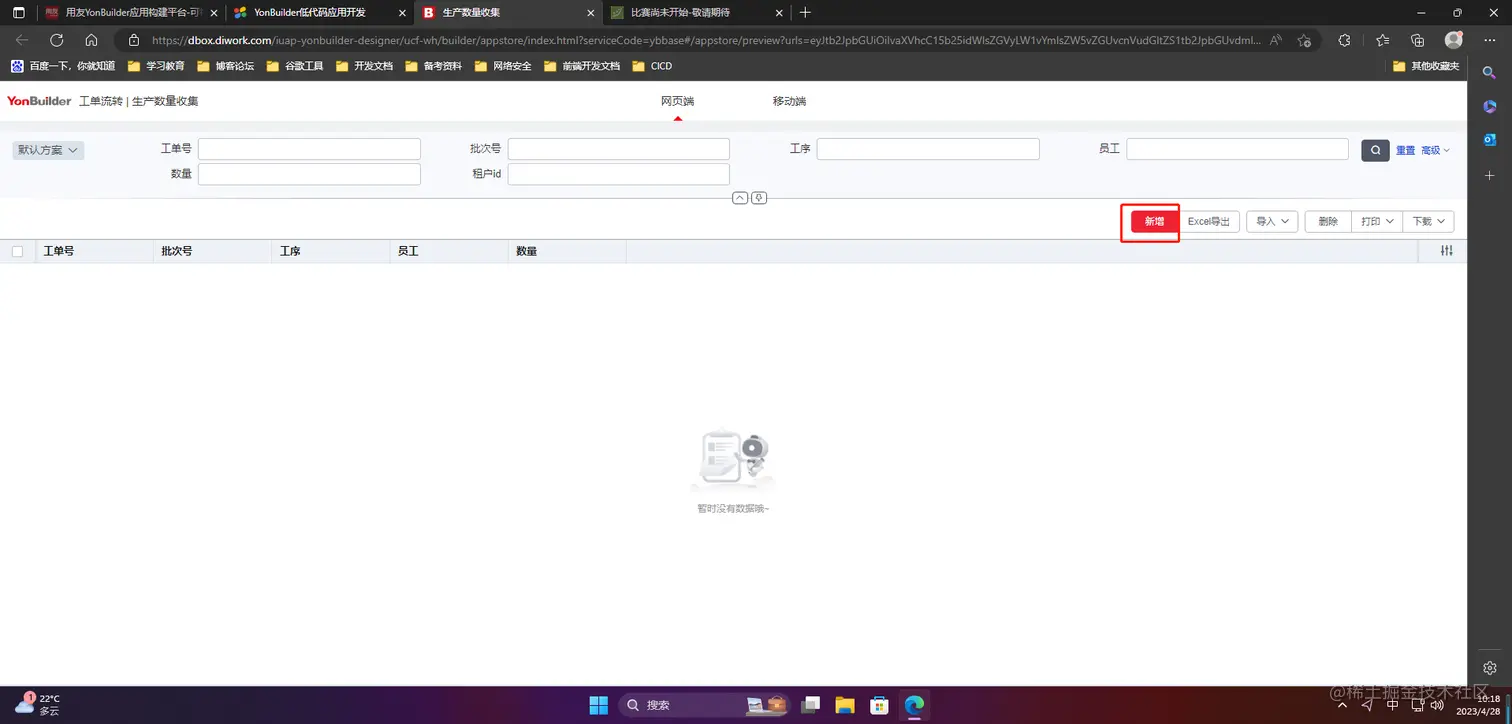Expand the 导入 import dropdown
This screenshot has height=724, width=1512.
click(1271, 221)
